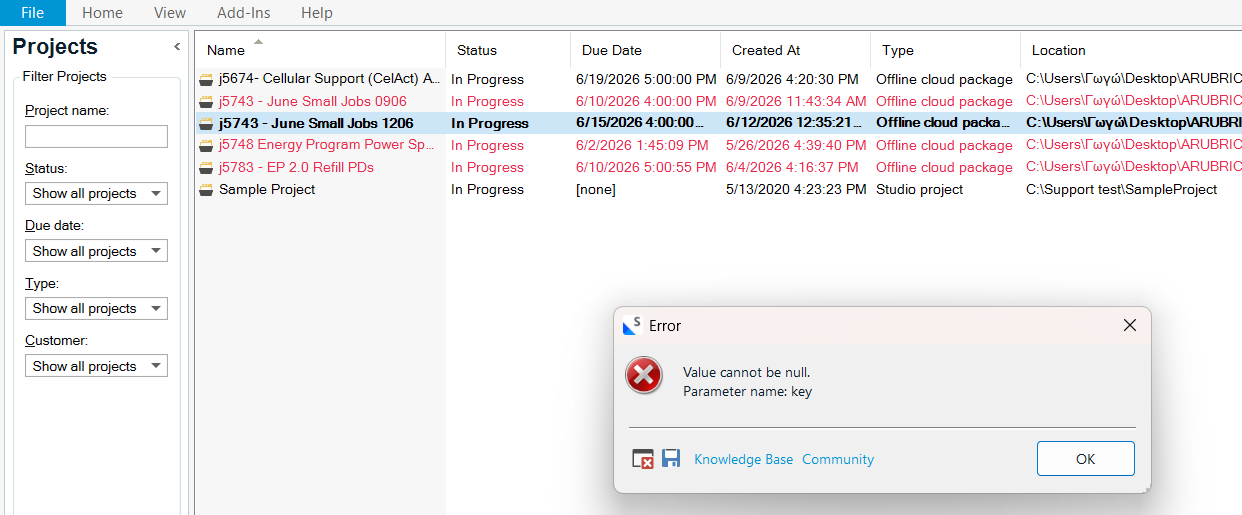Click the Name column sort arrow
This screenshot has height=515, width=1242.
point(259,42)
